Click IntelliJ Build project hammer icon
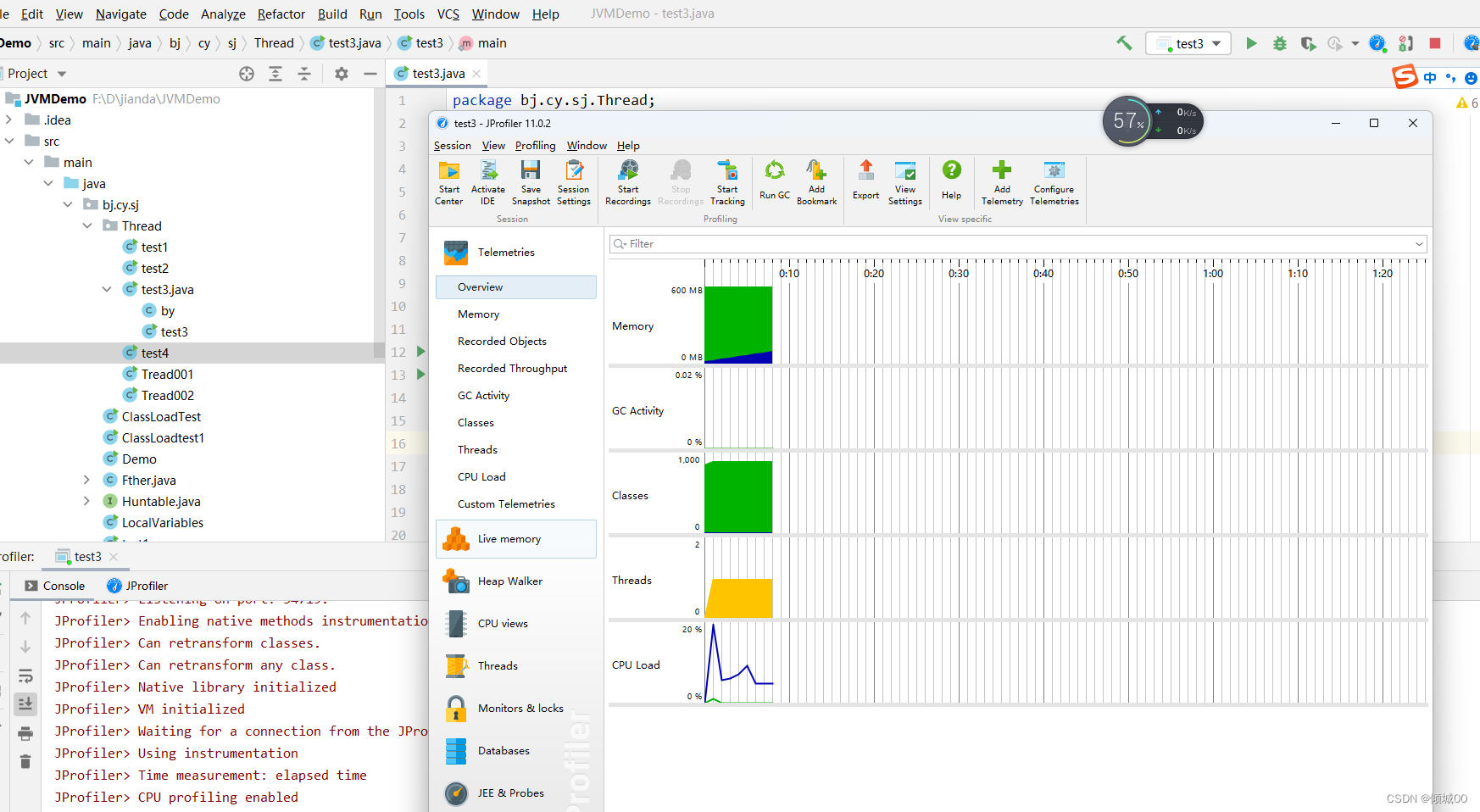 pos(1124,43)
